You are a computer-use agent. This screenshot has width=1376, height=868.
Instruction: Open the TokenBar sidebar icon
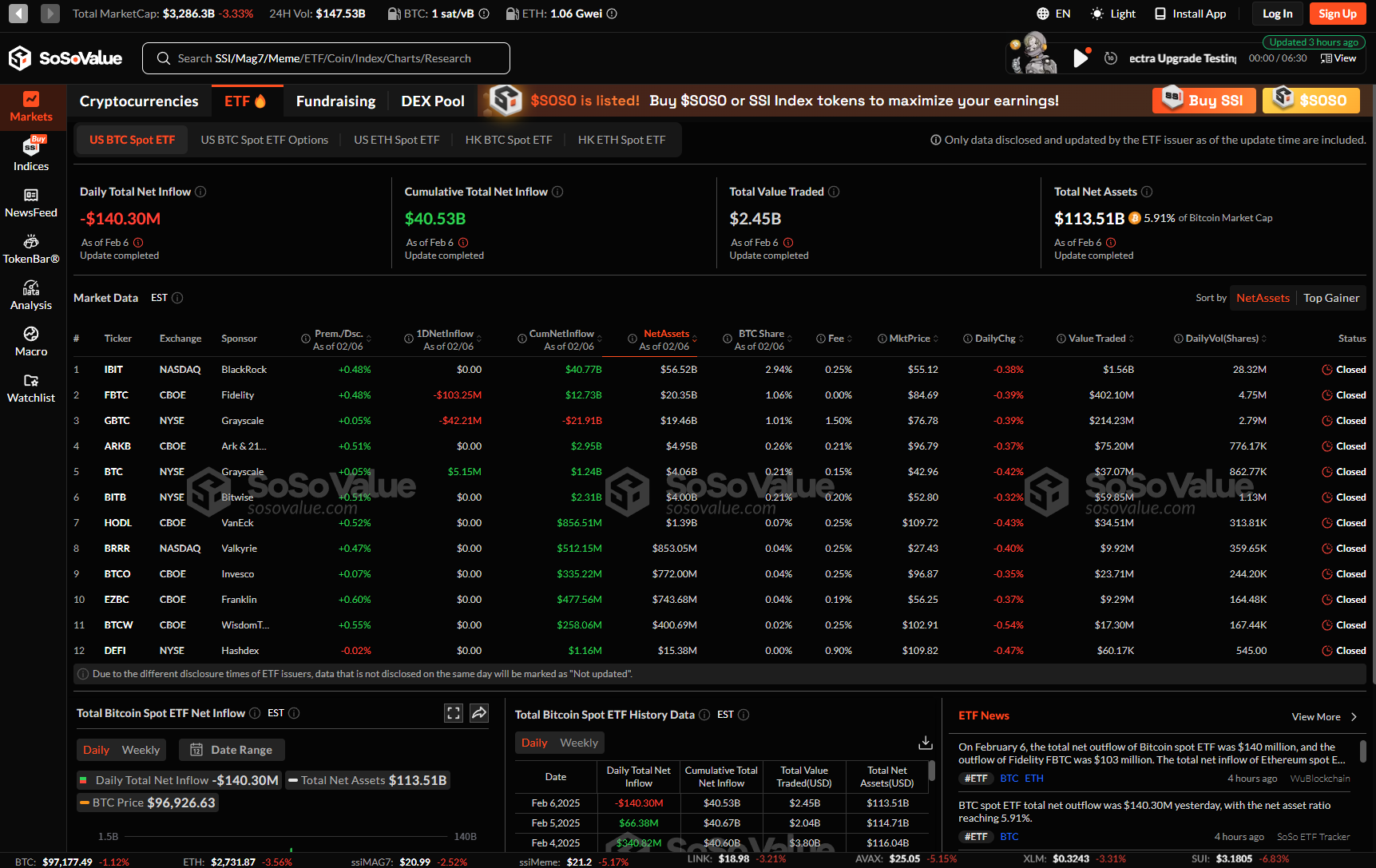coord(31,249)
